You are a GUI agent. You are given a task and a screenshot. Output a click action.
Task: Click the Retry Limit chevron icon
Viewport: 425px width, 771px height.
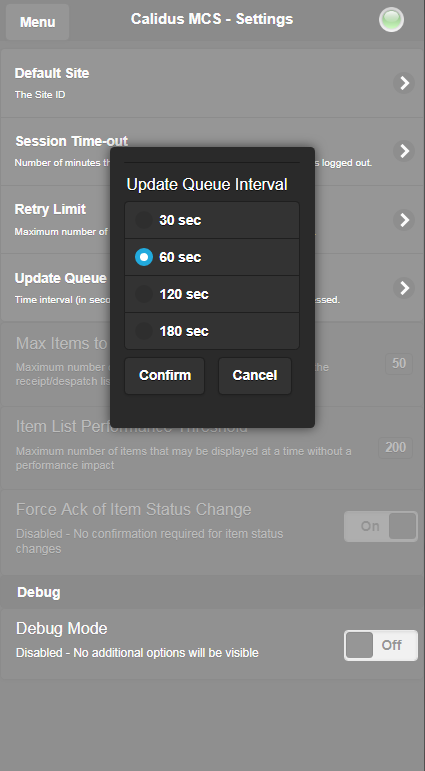tap(404, 220)
